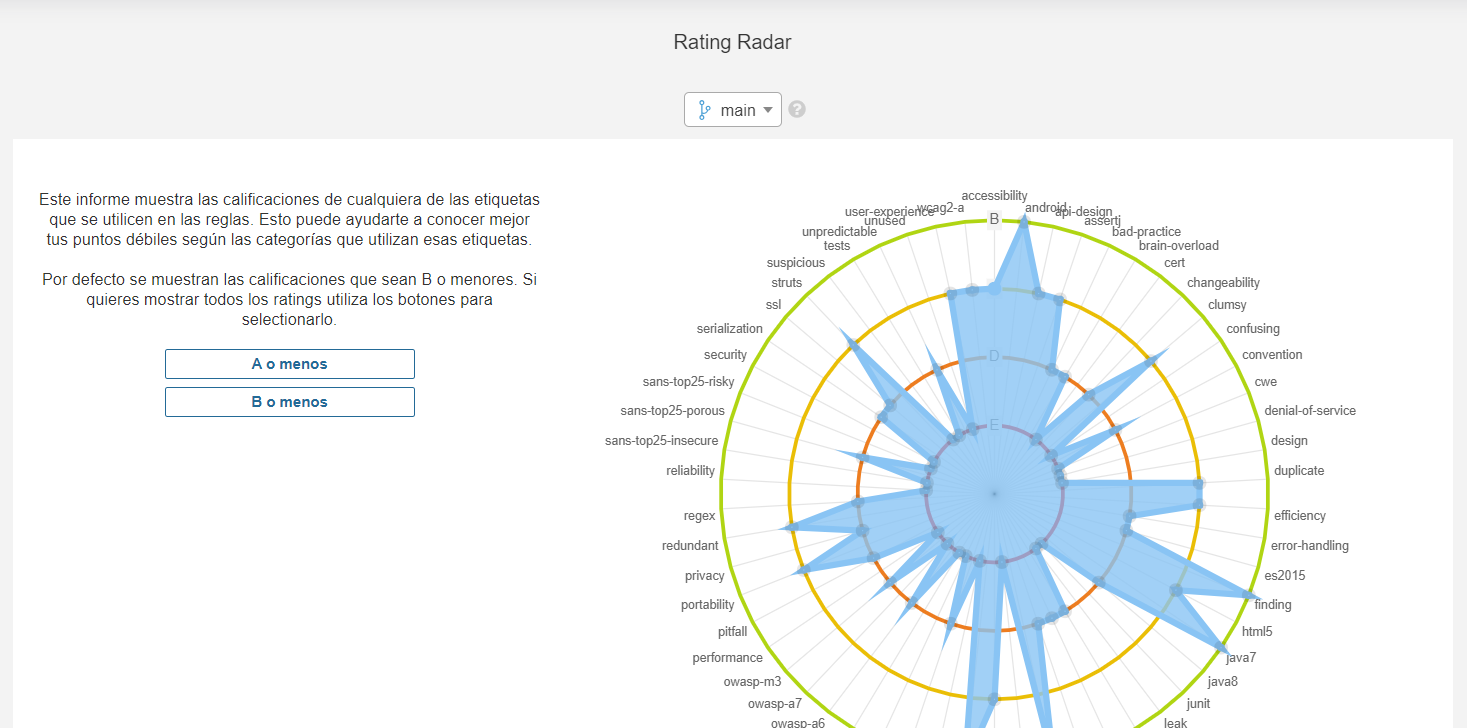
Task: Click the sans-top25-porous axis label
Action: [x=673, y=411]
